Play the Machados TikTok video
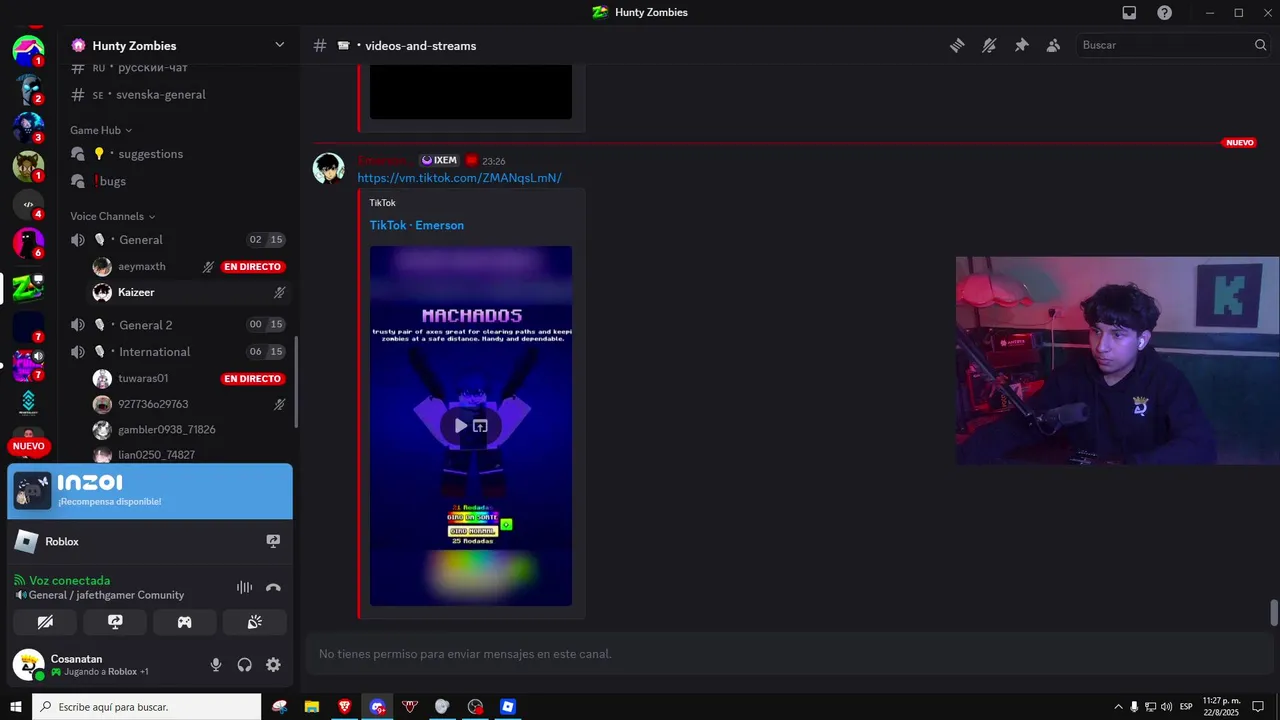 pyautogui.click(x=460, y=425)
